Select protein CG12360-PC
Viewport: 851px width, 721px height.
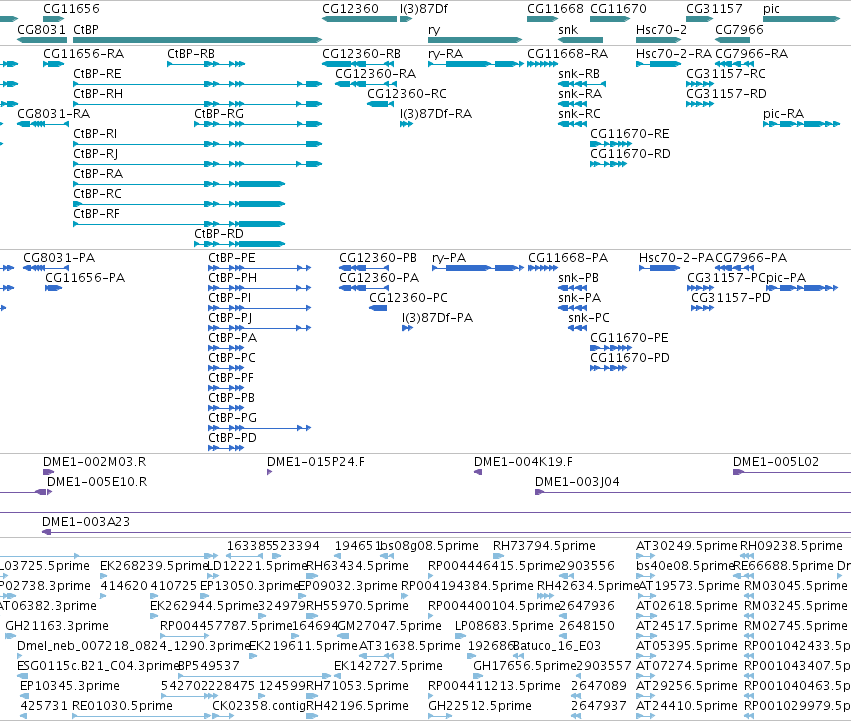coord(378,308)
